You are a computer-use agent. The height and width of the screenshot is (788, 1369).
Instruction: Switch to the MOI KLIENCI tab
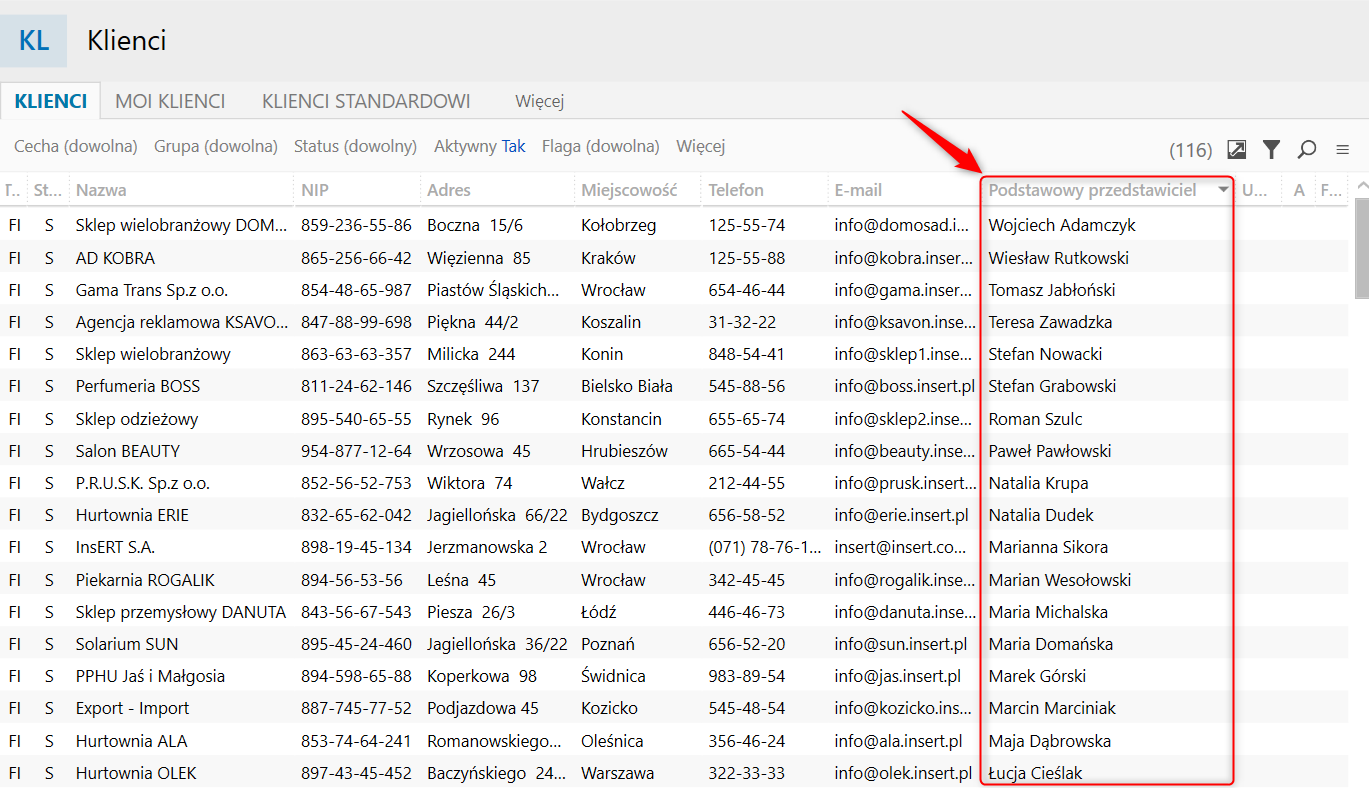pyautogui.click(x=170, y=101)
